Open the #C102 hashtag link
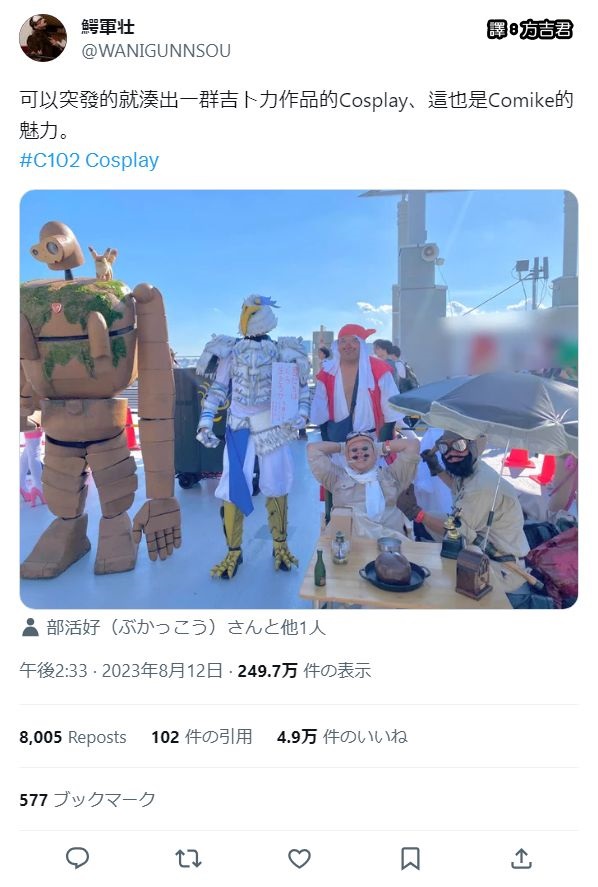The width and height of the screenshot is (598, 887). click(x=50, y=160)
